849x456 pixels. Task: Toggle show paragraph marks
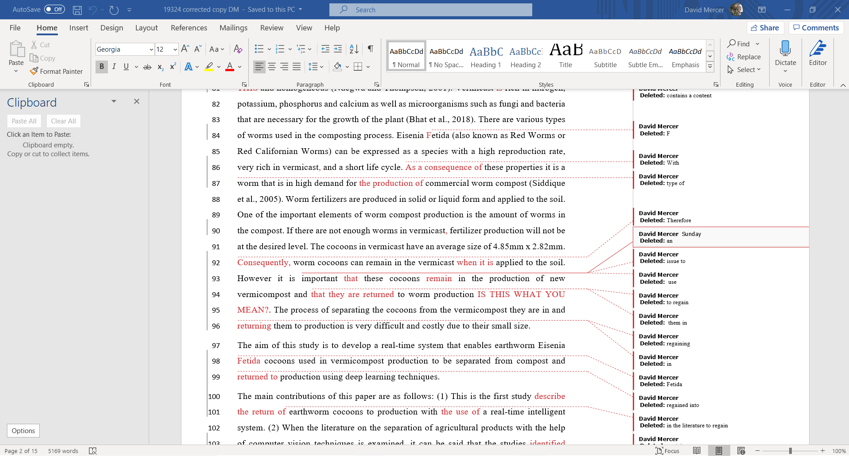pyautogui.click(x=370, y=49)
